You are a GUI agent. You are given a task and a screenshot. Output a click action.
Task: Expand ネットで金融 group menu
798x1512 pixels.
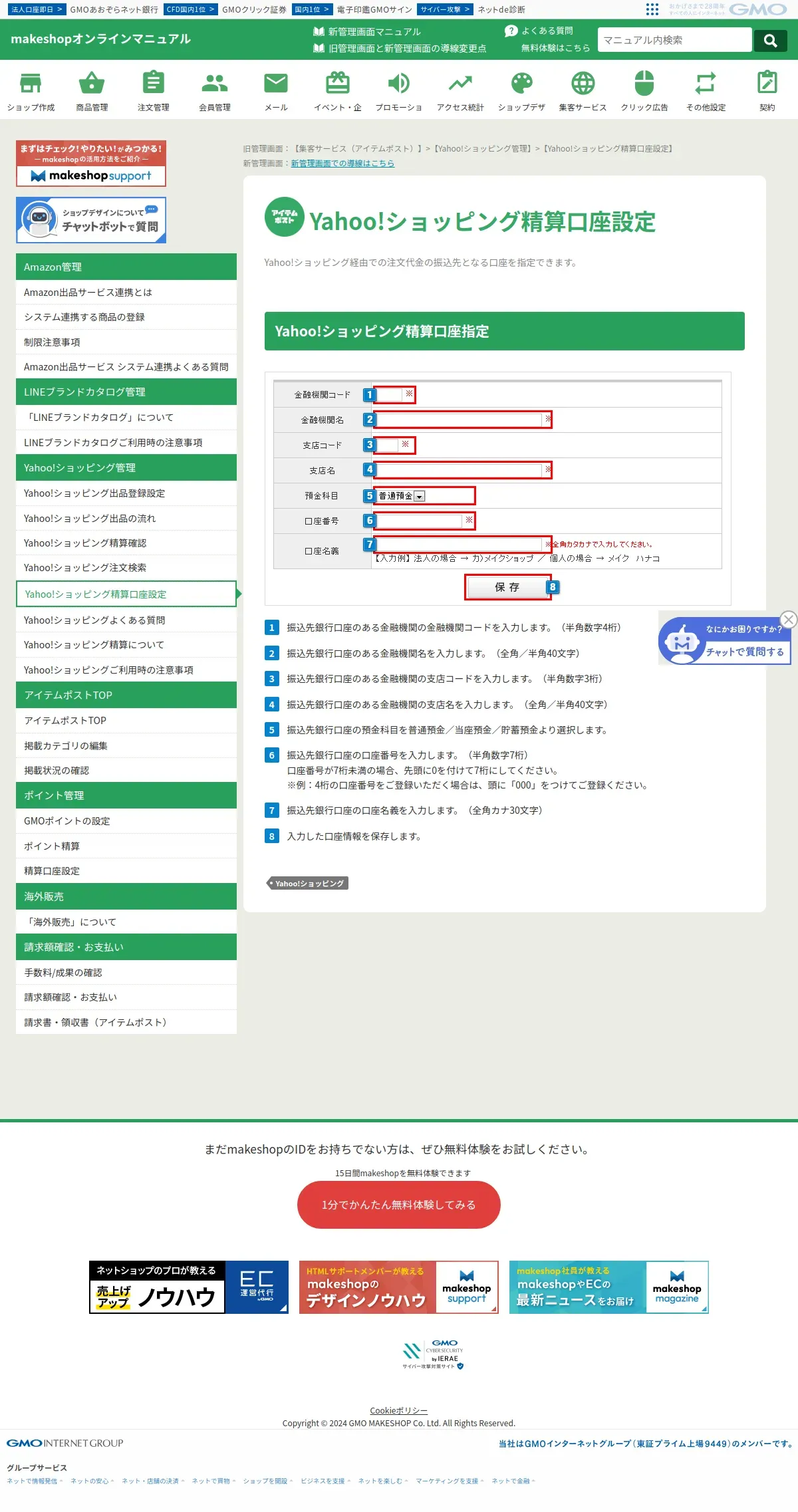(x=513, y=1481)
